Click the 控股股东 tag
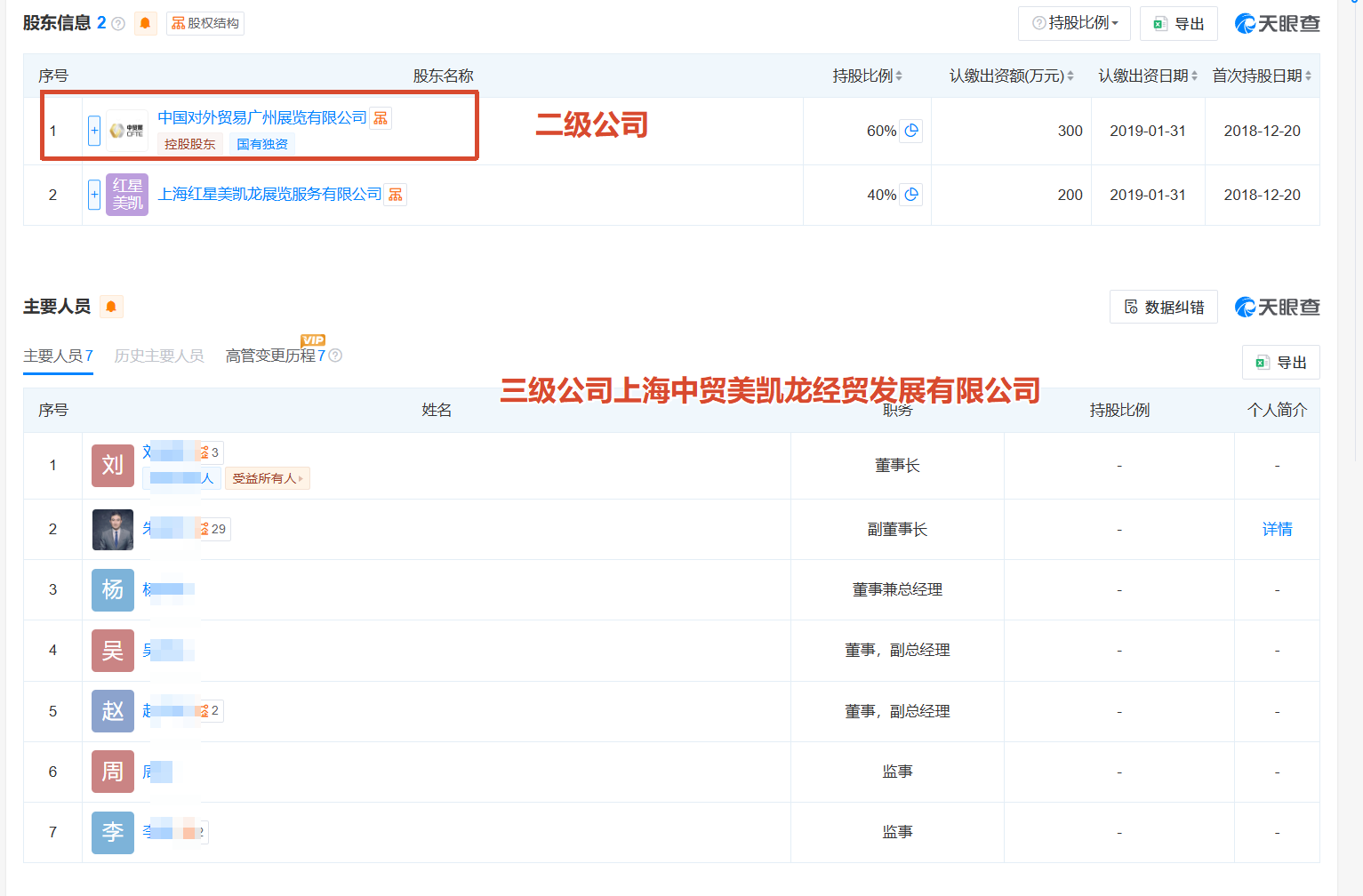 coord(190,144)
